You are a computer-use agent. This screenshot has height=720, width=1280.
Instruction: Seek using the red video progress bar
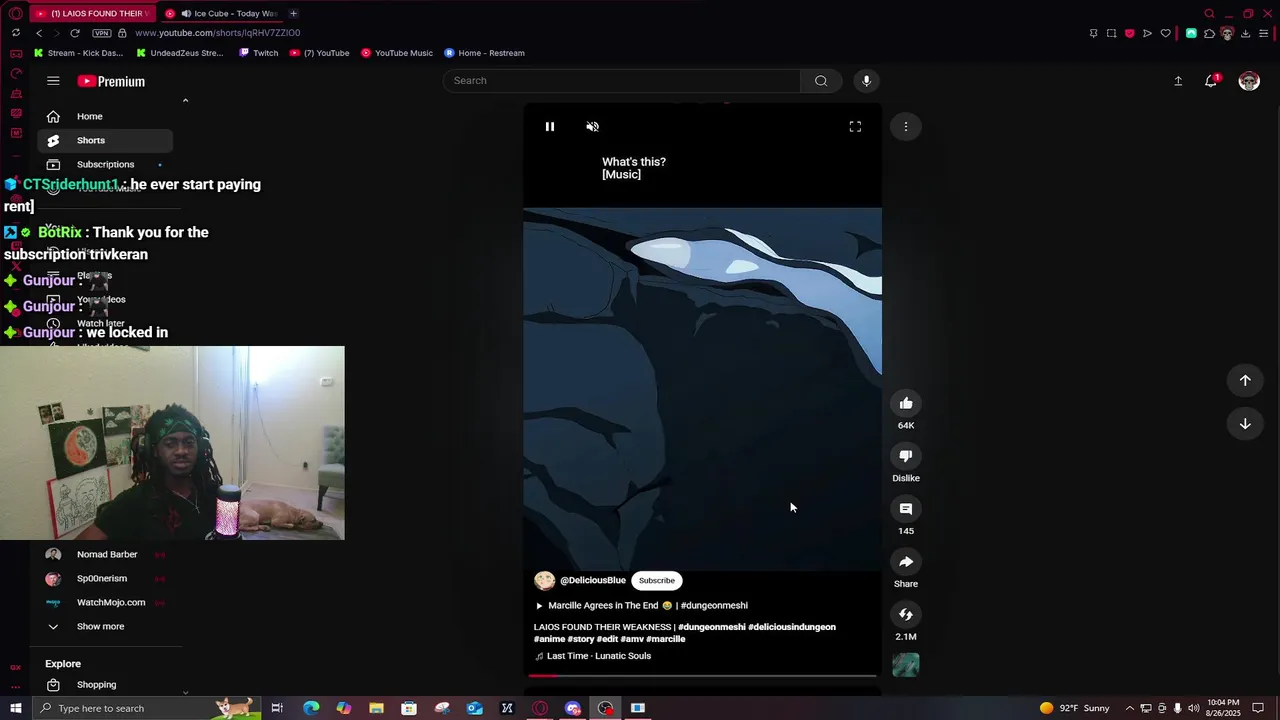point(702,676)
